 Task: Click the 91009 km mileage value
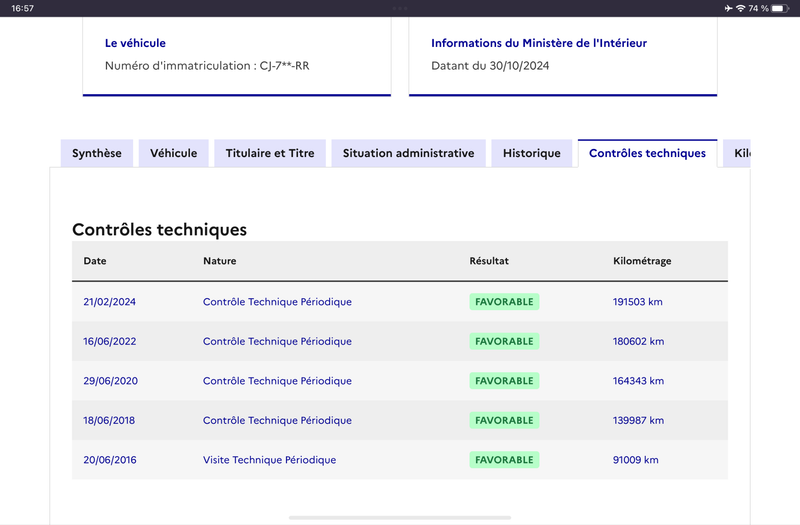pyautogui.click(x=636, y=460)
